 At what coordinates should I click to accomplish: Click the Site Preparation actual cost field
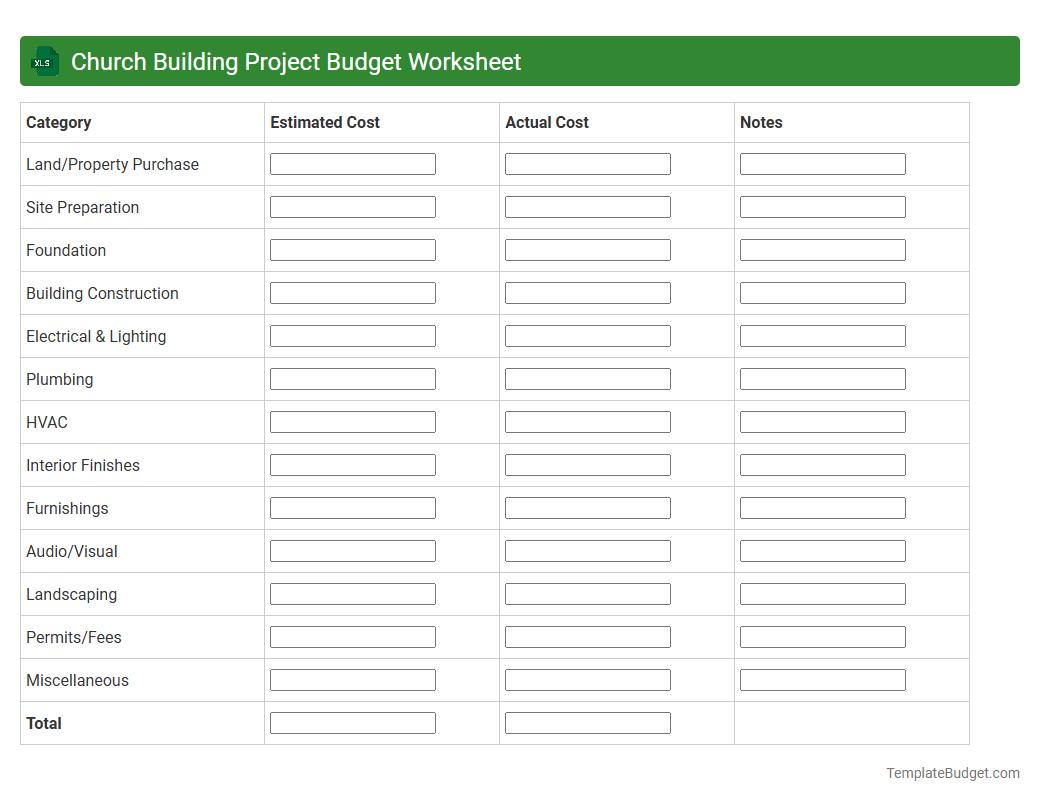pyautogui.click(x=588, y=206)
